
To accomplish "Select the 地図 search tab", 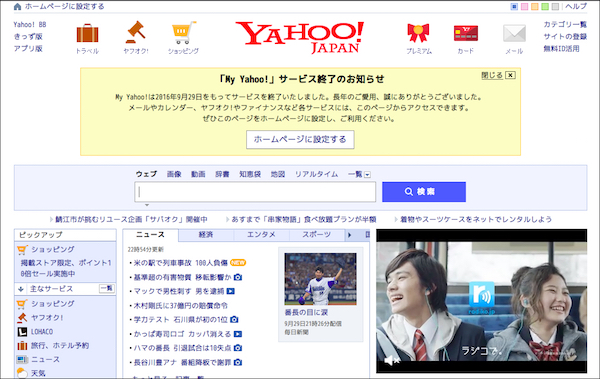I will (278, 174).
